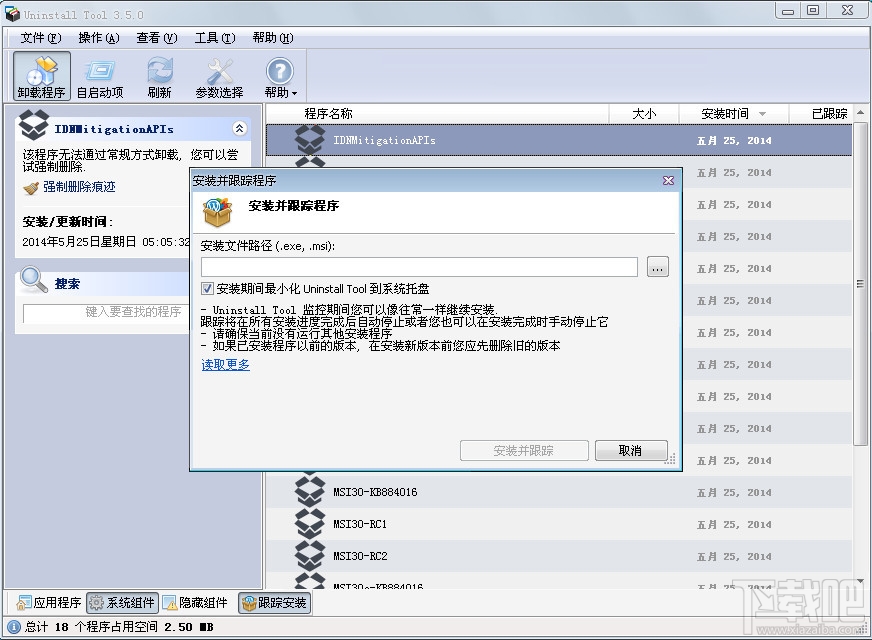Screen dimensions: 872x640
Task: Open the file browse ... button in dialog
Action: coord(657,266)
